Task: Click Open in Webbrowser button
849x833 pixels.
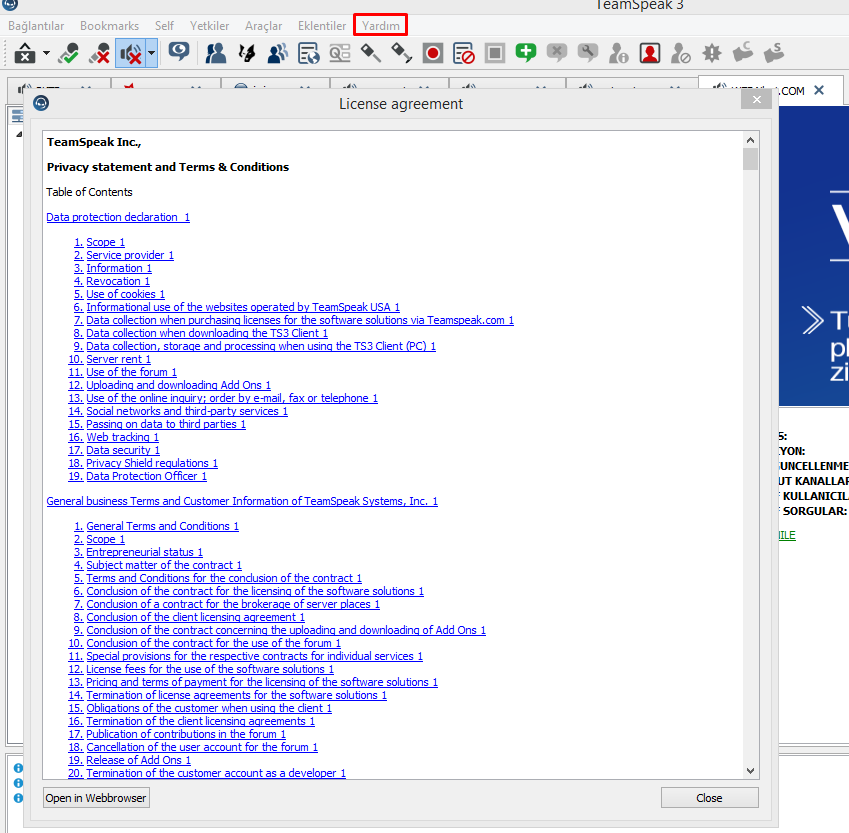Action: click(x=96, y=798)
